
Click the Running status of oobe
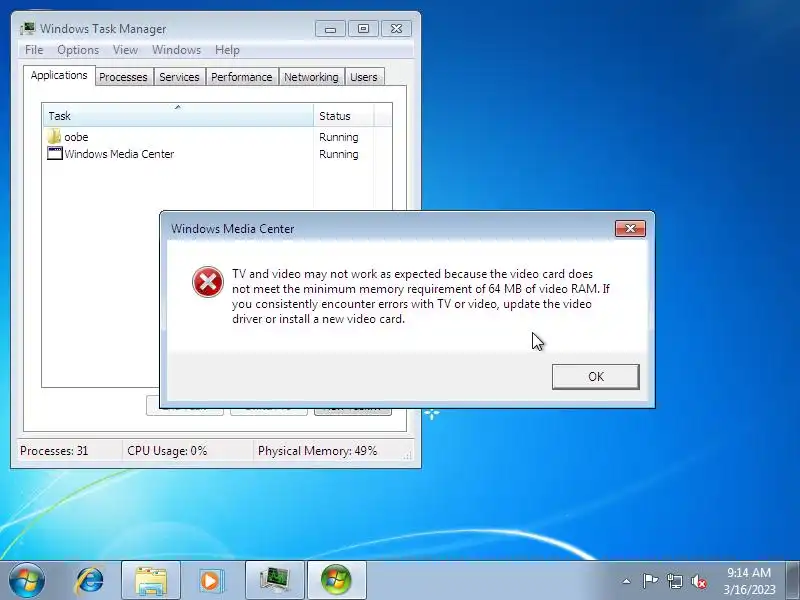pos(339,137)
